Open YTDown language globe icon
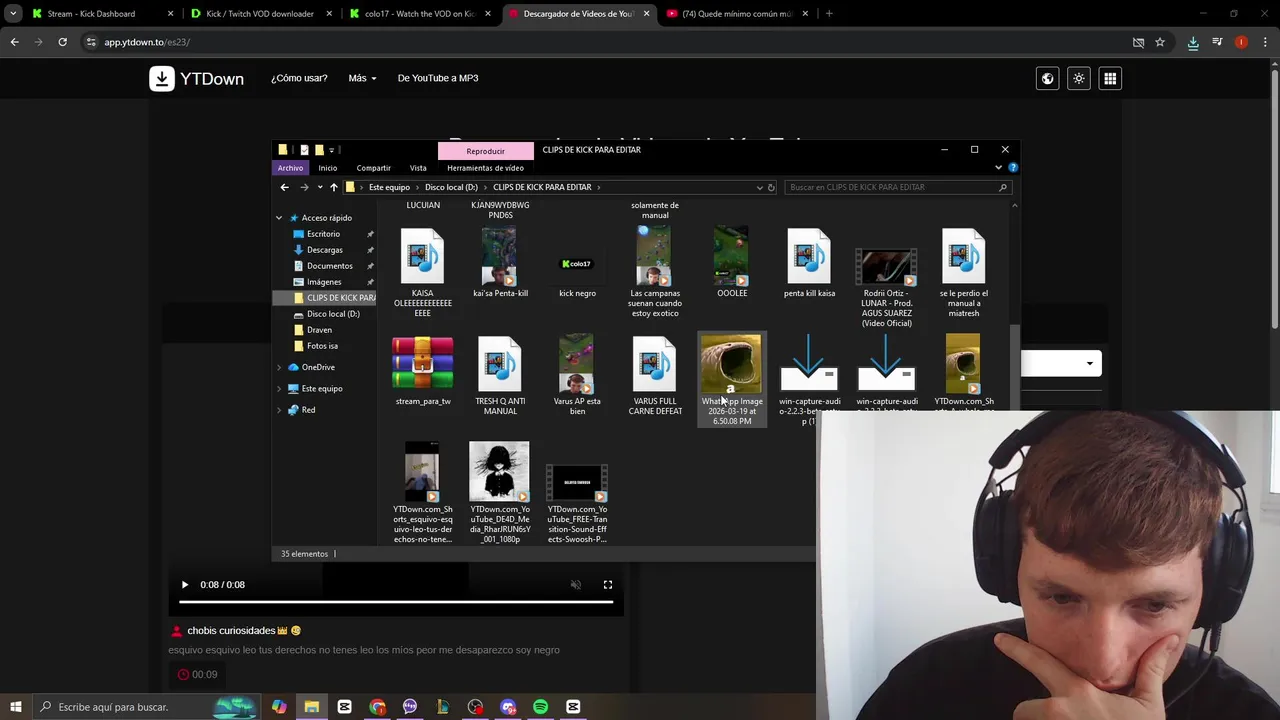The image size is (1280, 720). point(1047,78)
